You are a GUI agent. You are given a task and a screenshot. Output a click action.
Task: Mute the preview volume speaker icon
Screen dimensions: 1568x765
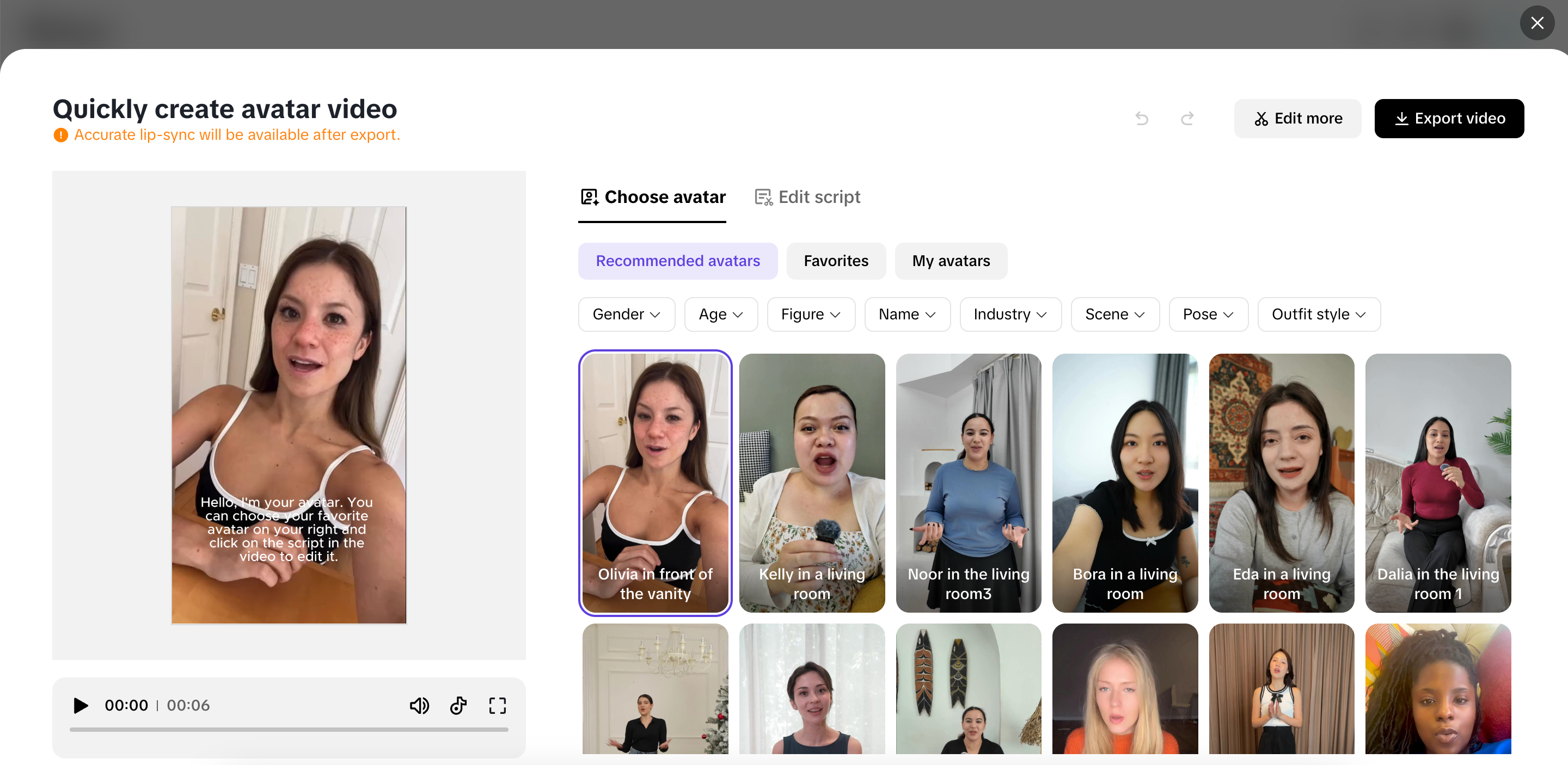tap(419, 705)
